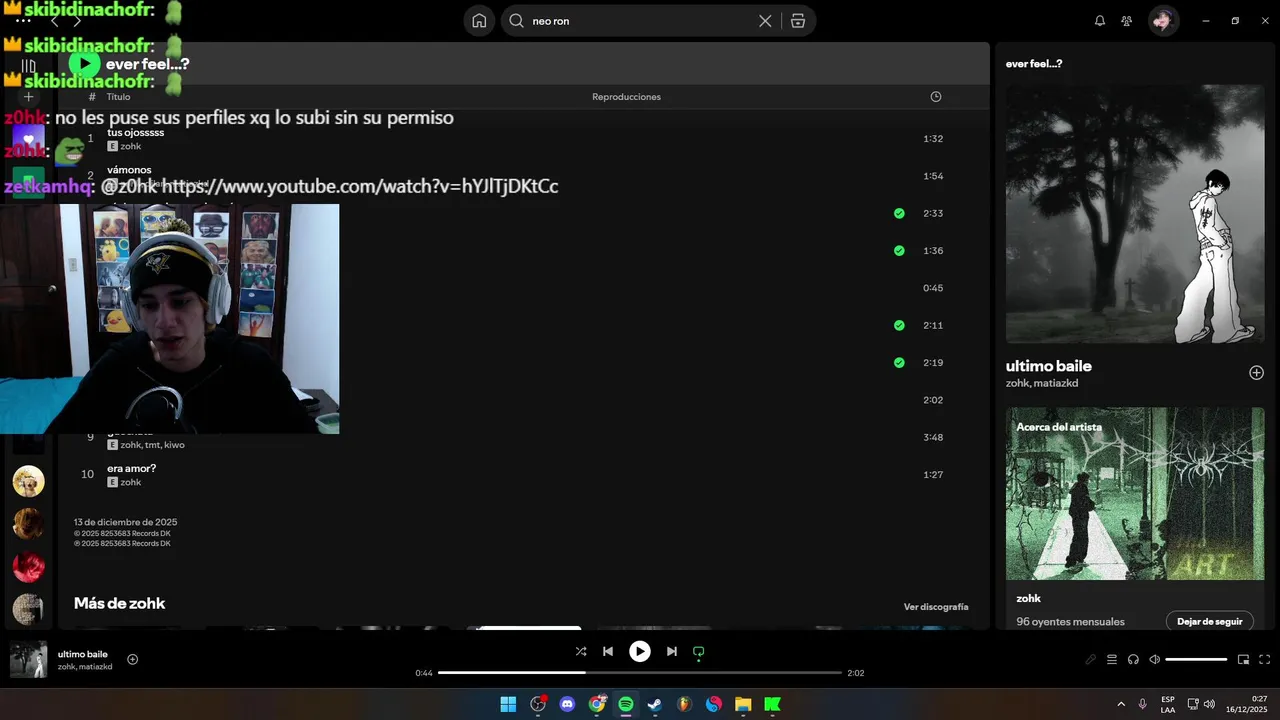Screen dimensions: 1280x720
Task: Toggle repeat mode in the player bar
Action: tap(699, 651)
